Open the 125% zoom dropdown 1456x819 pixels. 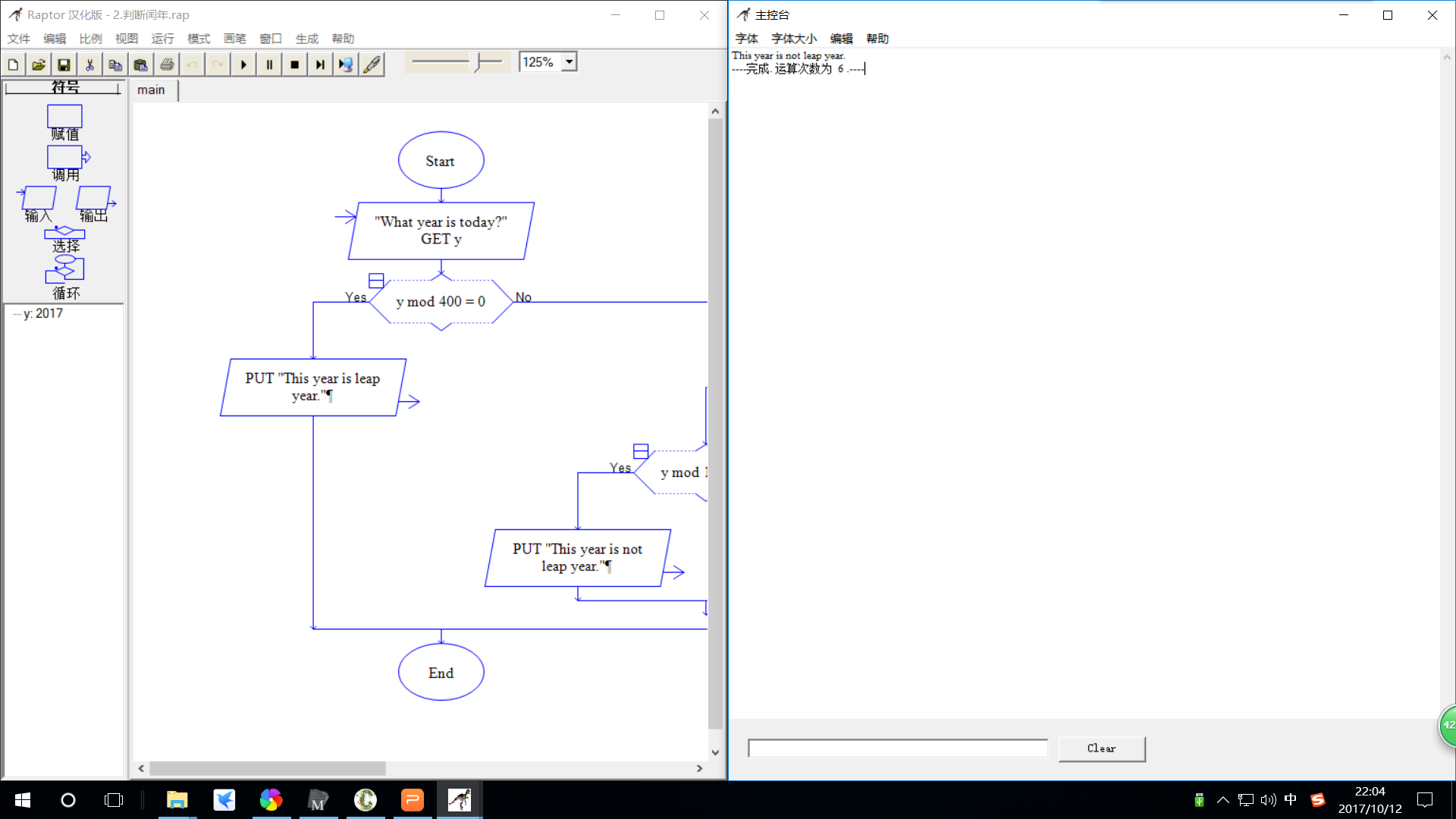click(569, 62)
